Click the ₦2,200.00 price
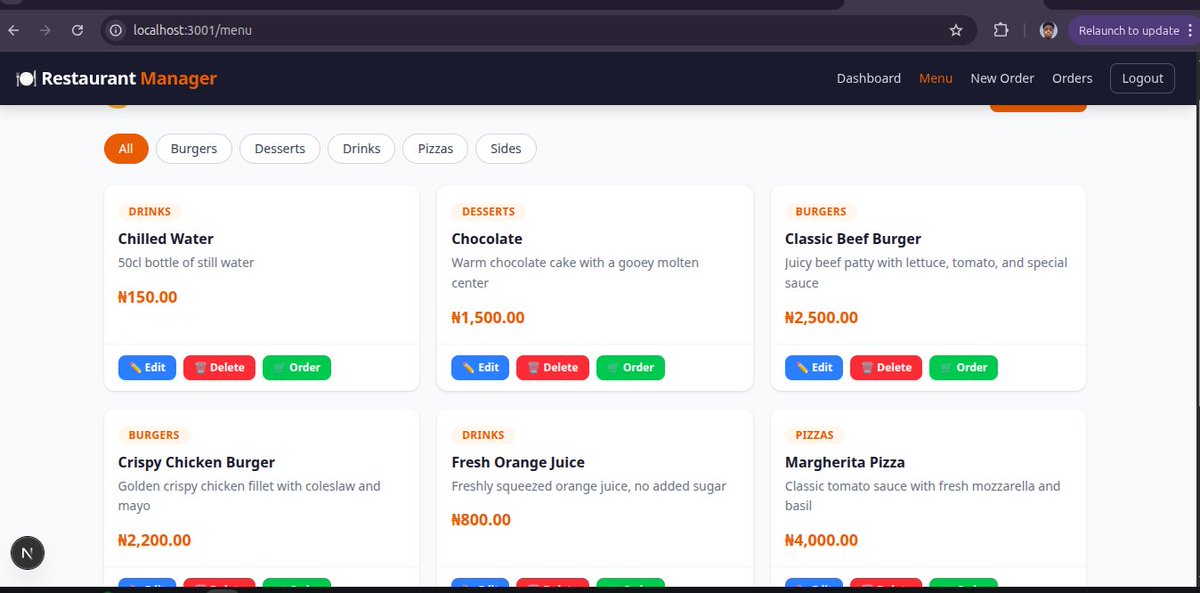This screenshot has width=1200, height=593. [x=155, y=541]
